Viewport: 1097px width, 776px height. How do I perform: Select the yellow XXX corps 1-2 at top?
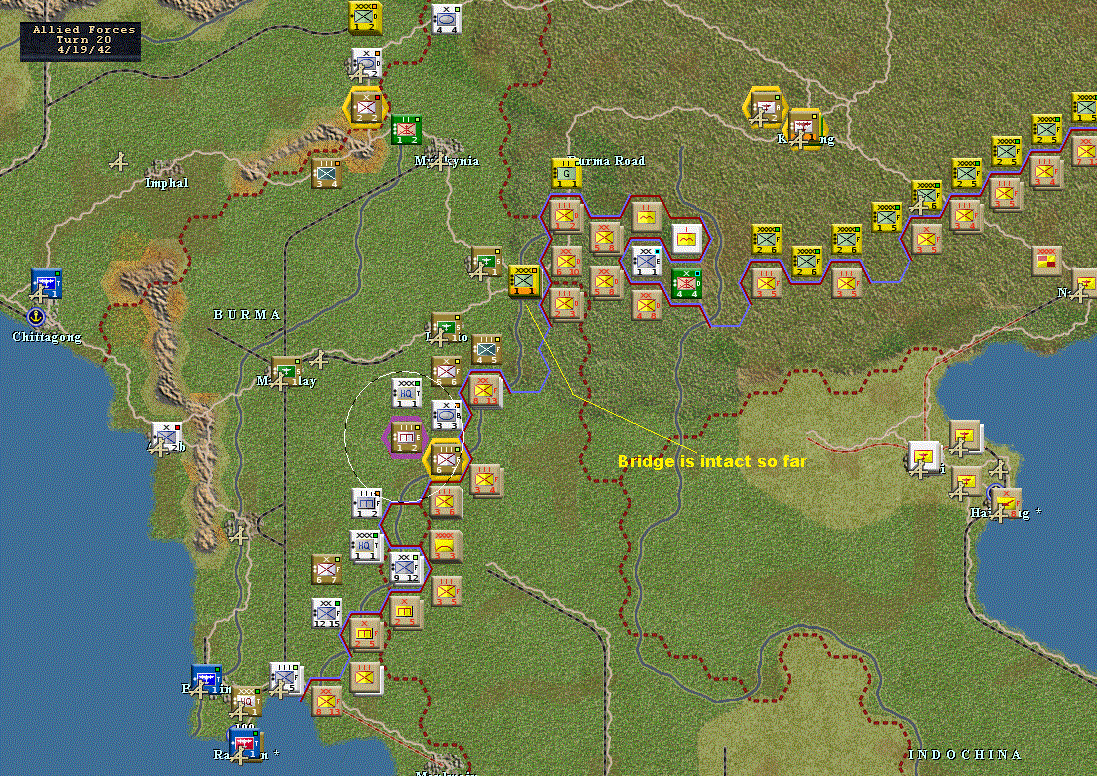365,17
